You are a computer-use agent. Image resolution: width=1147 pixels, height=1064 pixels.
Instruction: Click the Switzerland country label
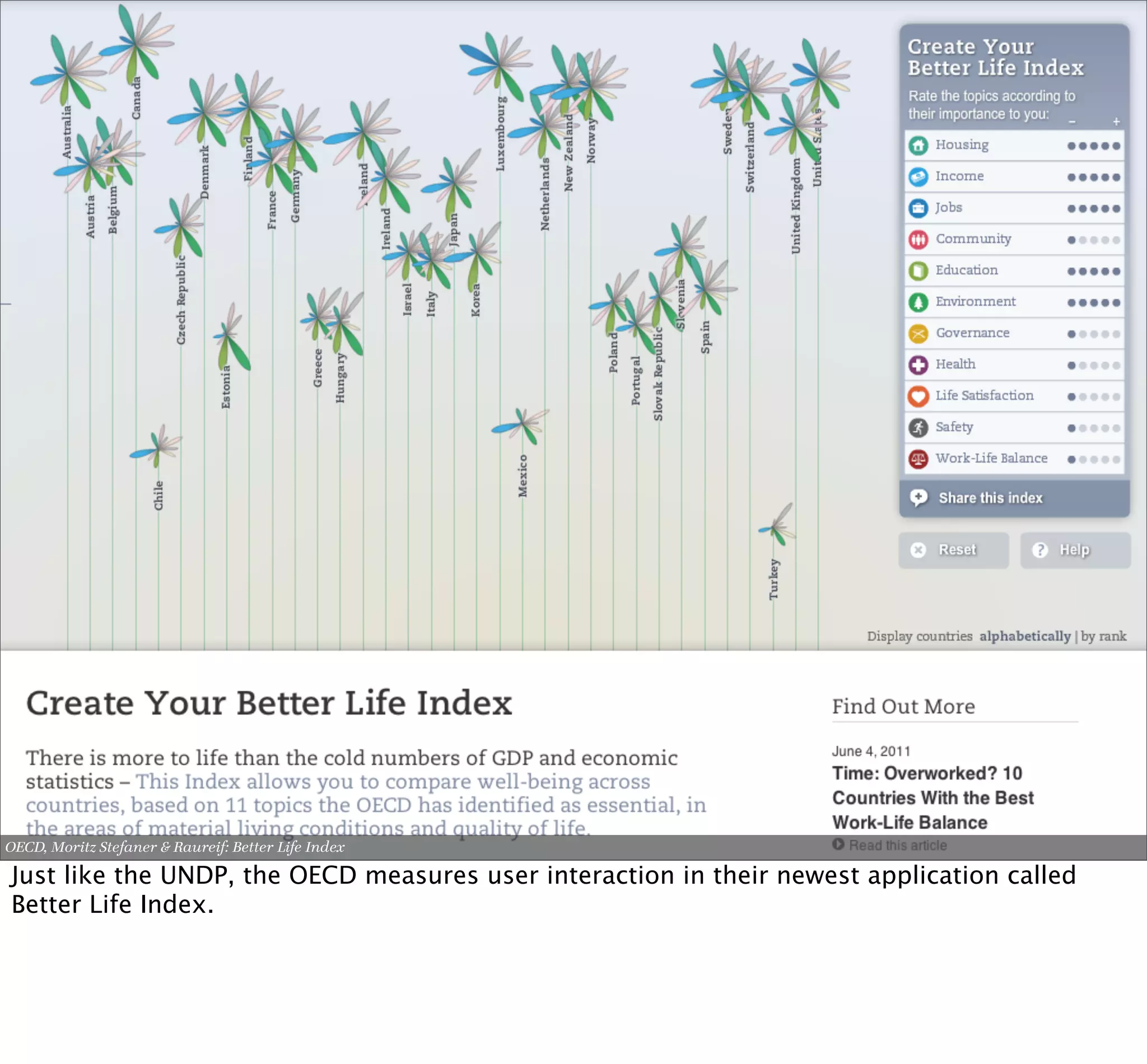(x=750, y=157)
